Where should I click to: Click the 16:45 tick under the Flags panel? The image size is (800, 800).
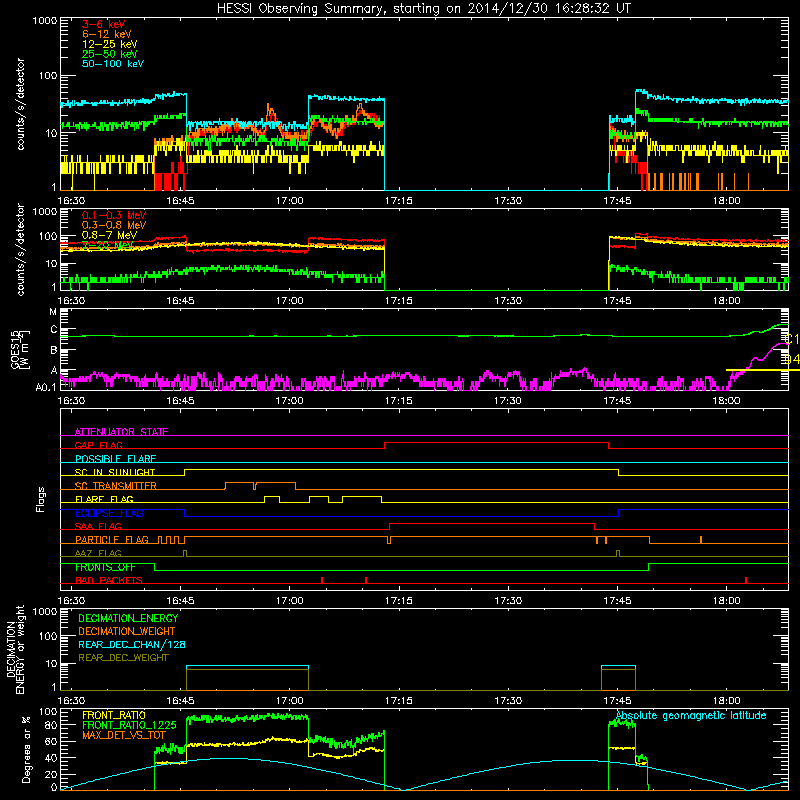point(180,601)
